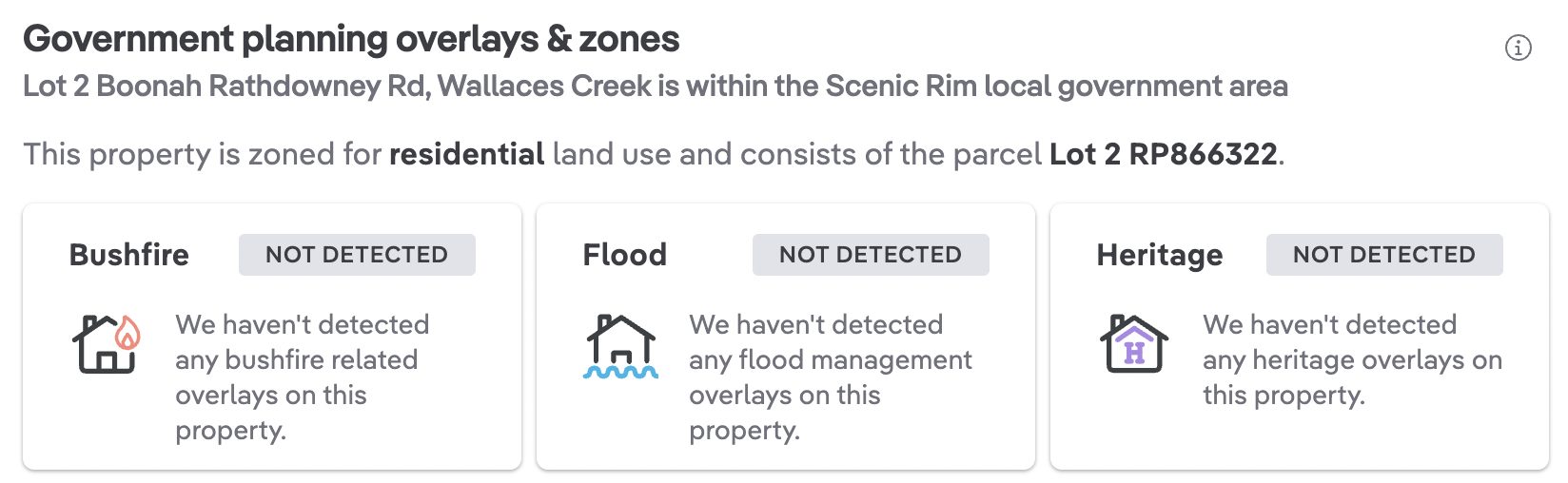Select the Heritage card title

1160,255
